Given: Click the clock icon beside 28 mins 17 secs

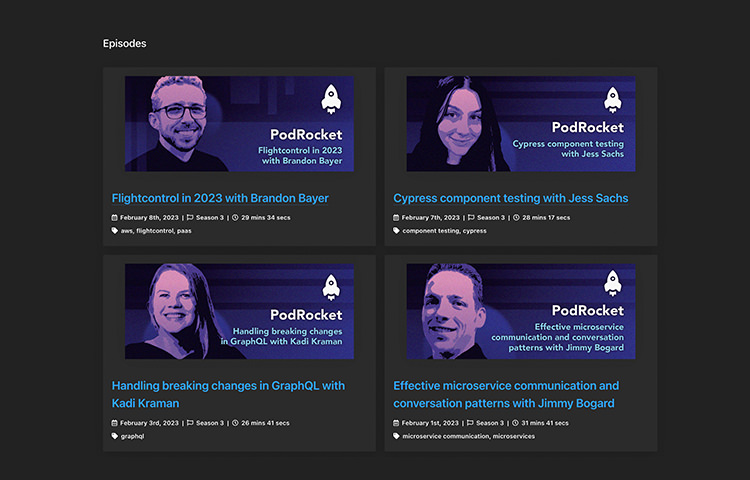Looking at the screenshot, I should (x=516, y=218).
